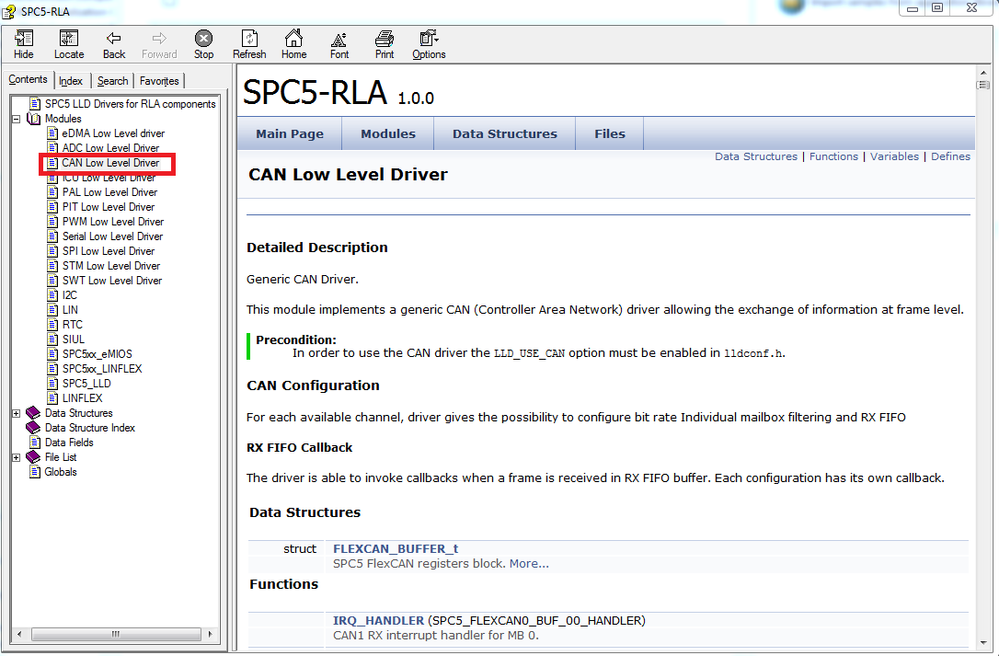This screenshot has height=656, width=999.
Task: Go Back using the toolbar arrow
Action: click(114, 45)
